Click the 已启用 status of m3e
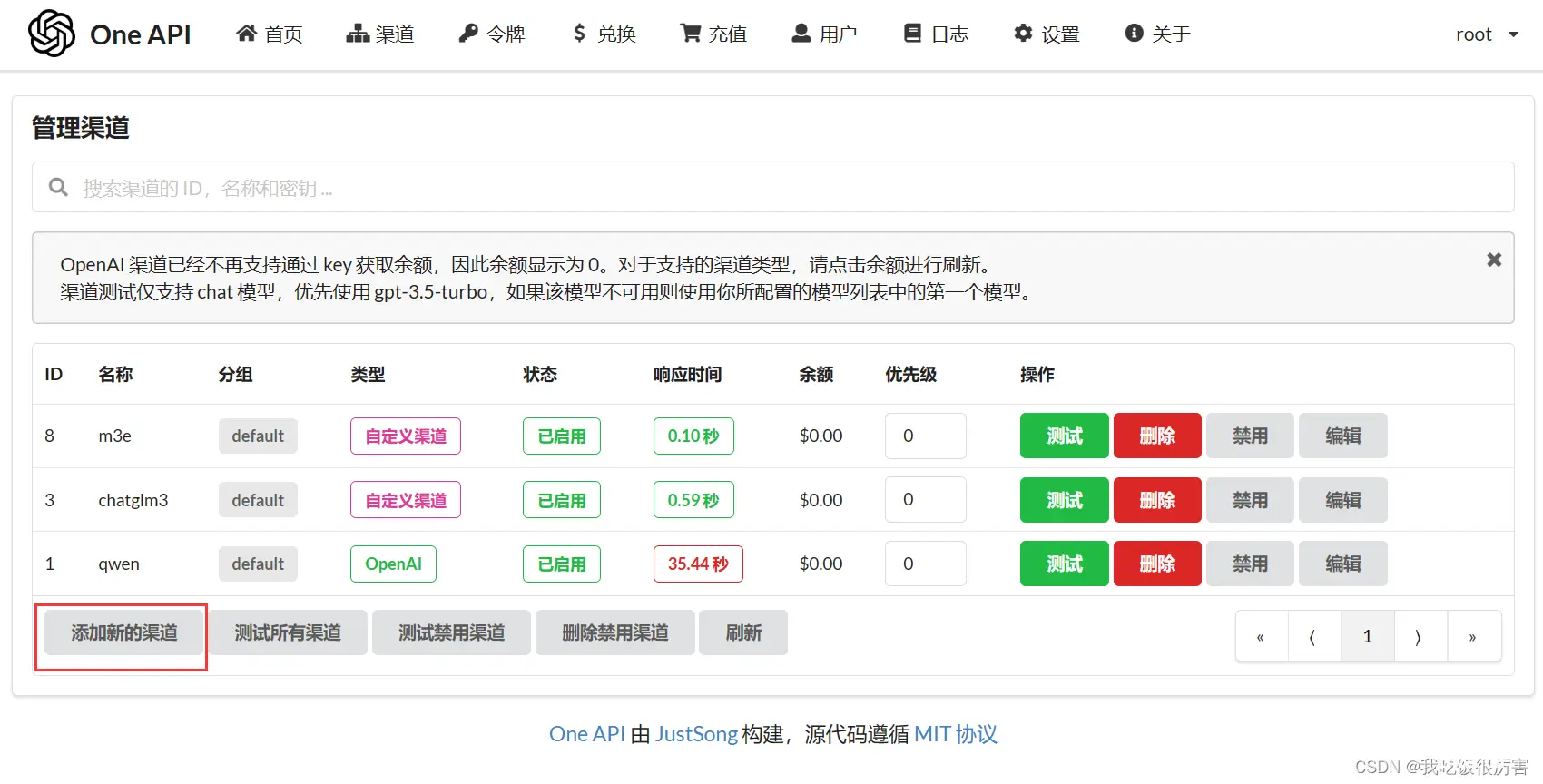This screenshot has width=1543, height=784. 562,436
